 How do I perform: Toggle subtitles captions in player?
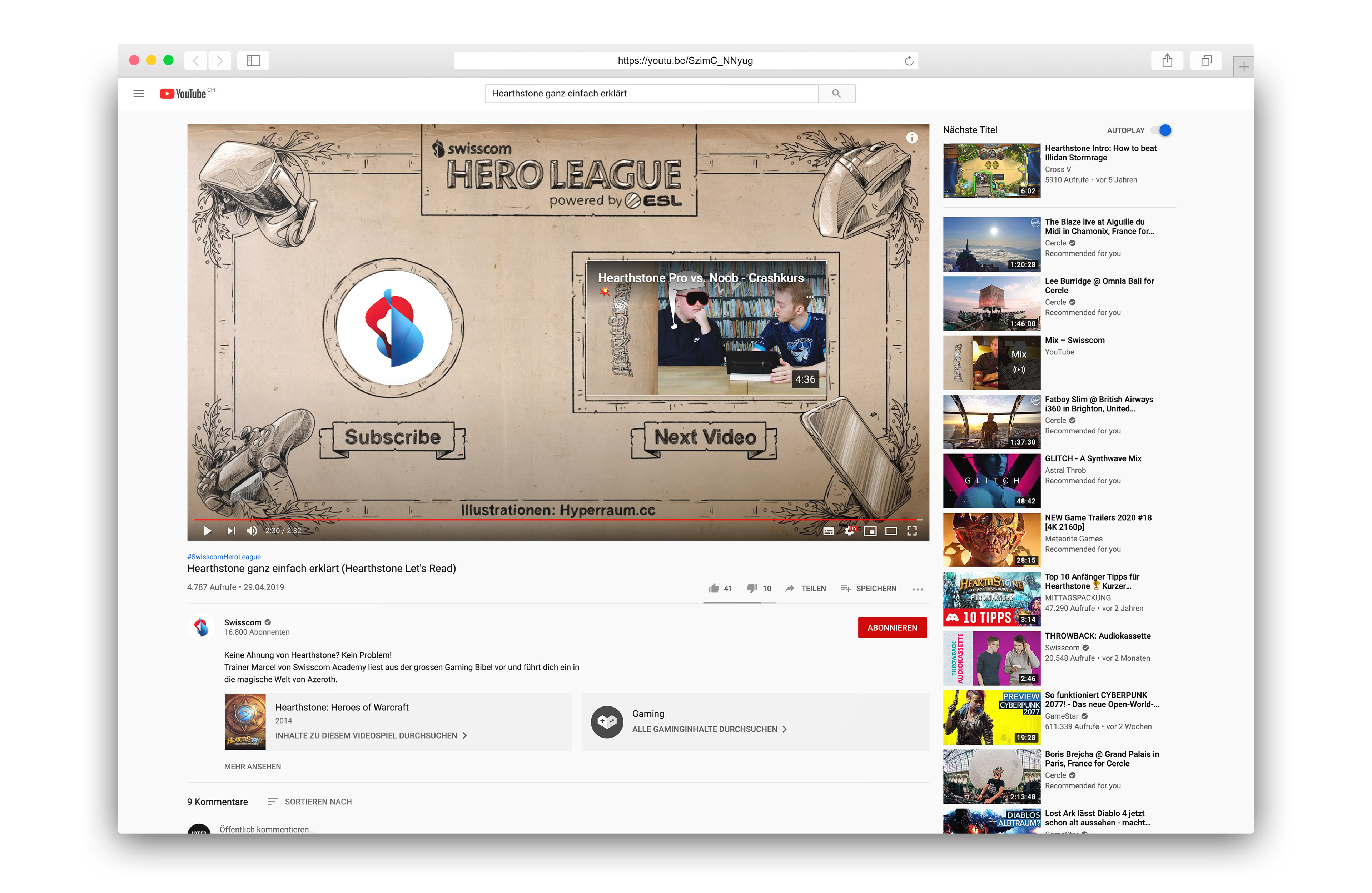(829, 530)
